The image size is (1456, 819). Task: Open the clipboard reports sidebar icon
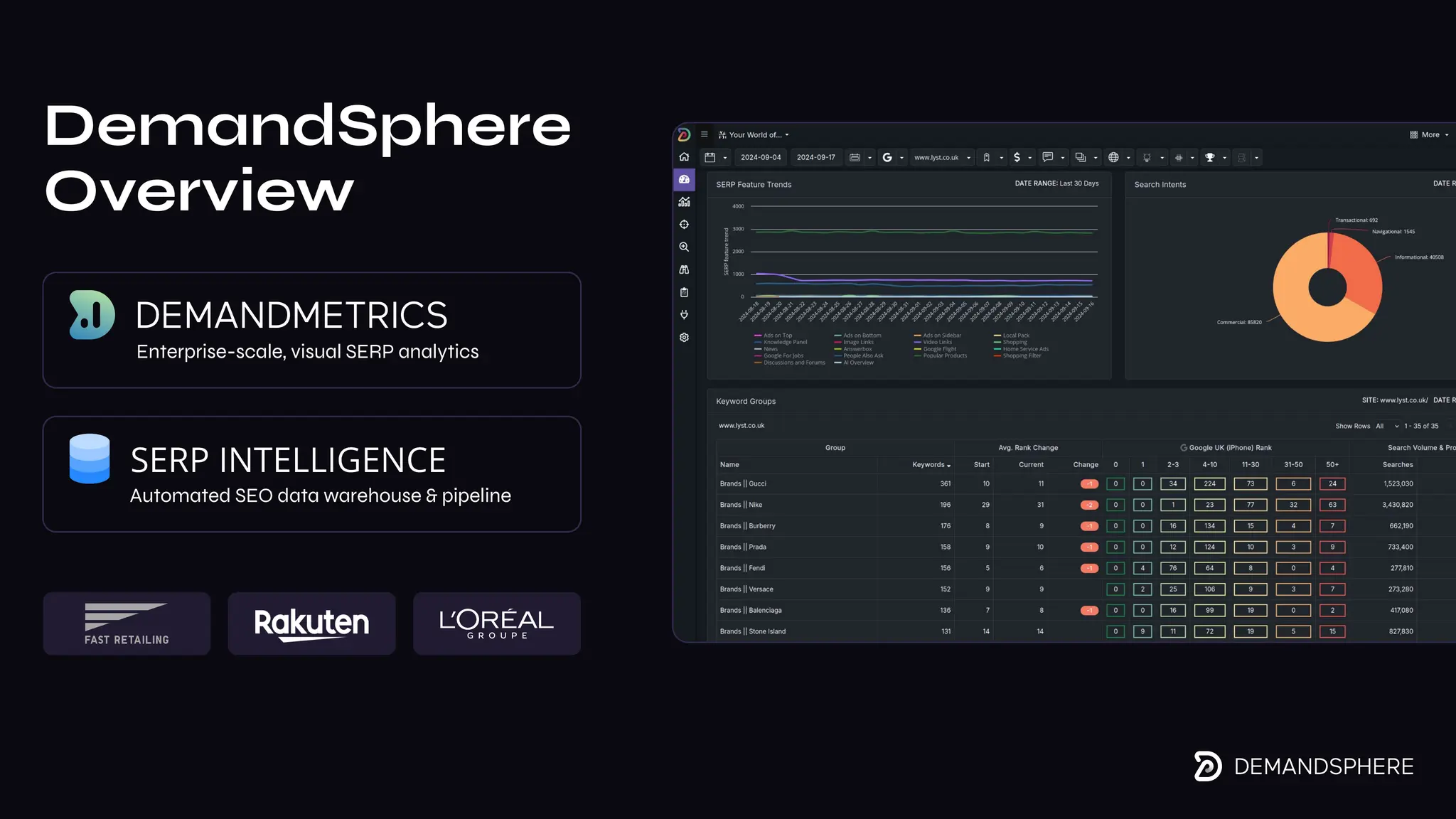click(684, 292)
